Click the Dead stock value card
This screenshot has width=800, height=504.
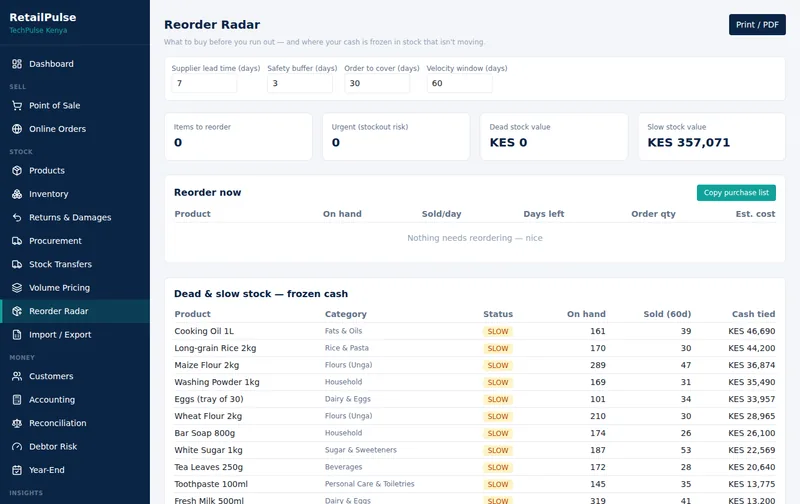tap(554, 137)
